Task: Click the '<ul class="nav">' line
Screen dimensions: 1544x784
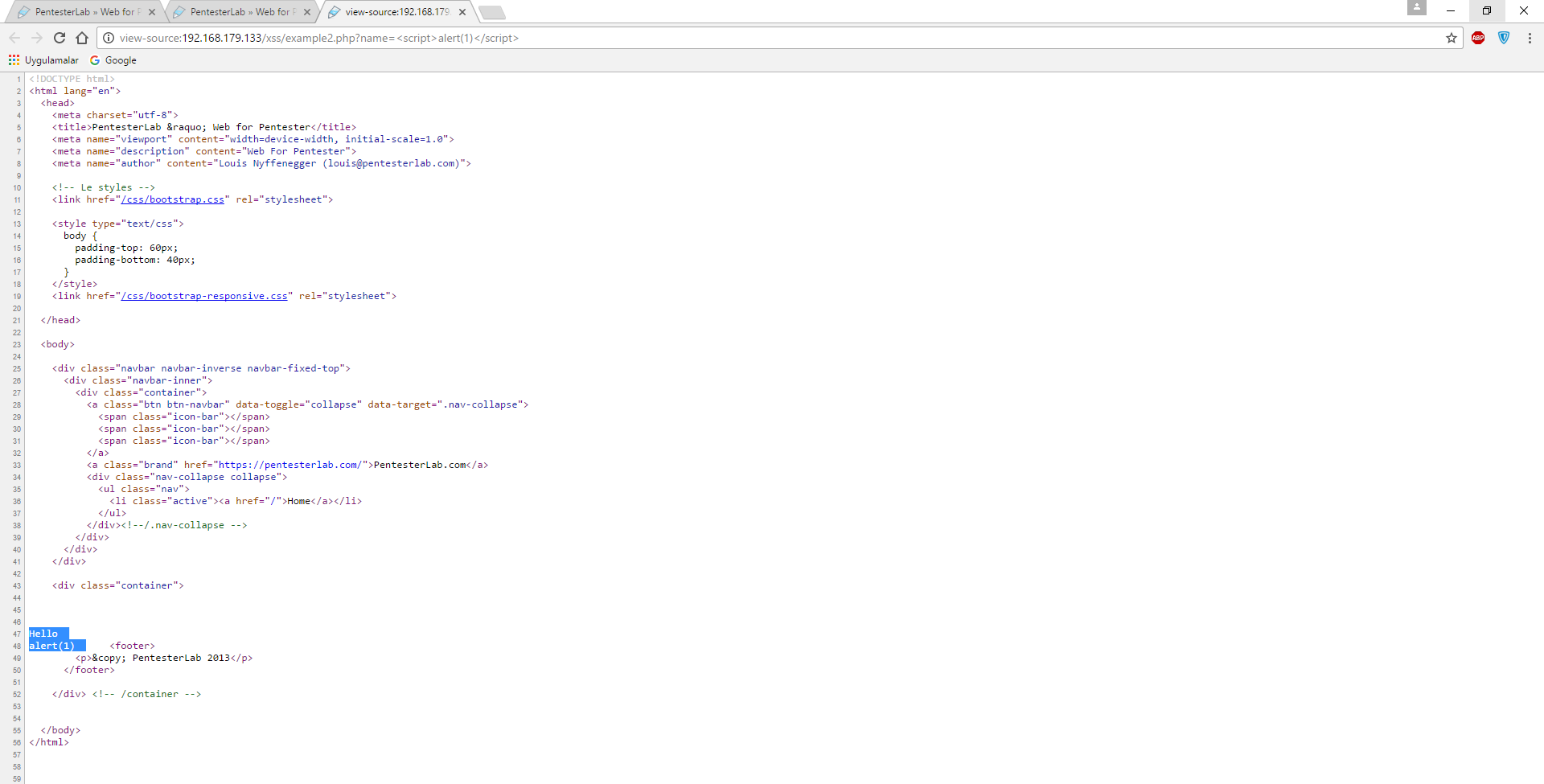Action: pyautogui.click(x=144, y=489)
